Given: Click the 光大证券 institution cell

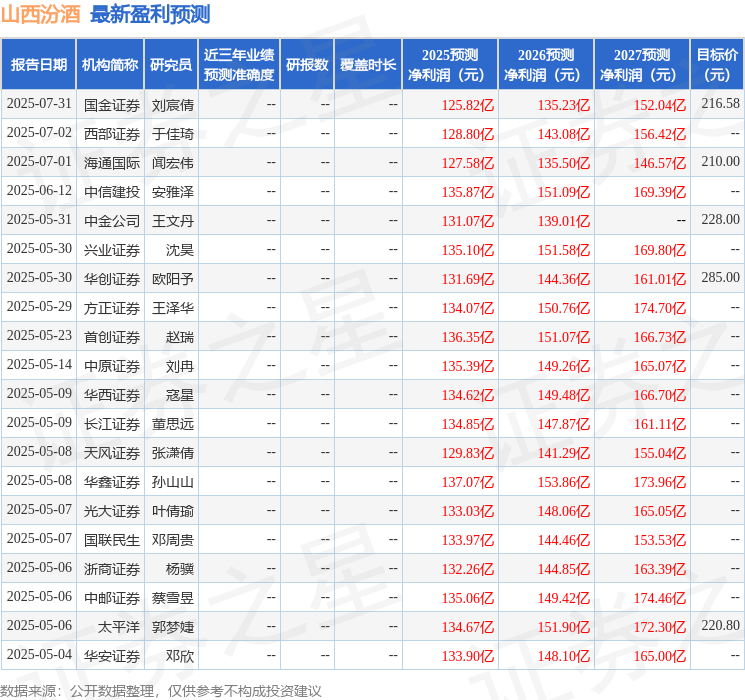Looking at the screenshot, I should [112, 511].
